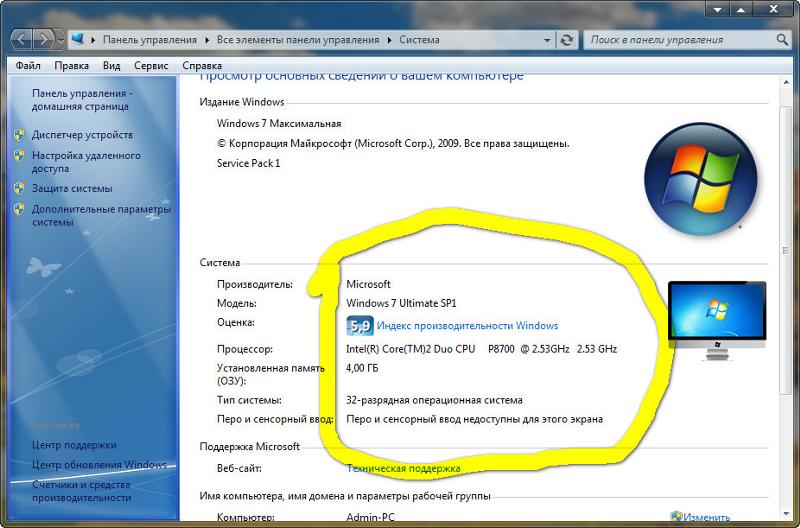Click the magnifier search icon
800x528 pixels.
(x=782, y=40)
